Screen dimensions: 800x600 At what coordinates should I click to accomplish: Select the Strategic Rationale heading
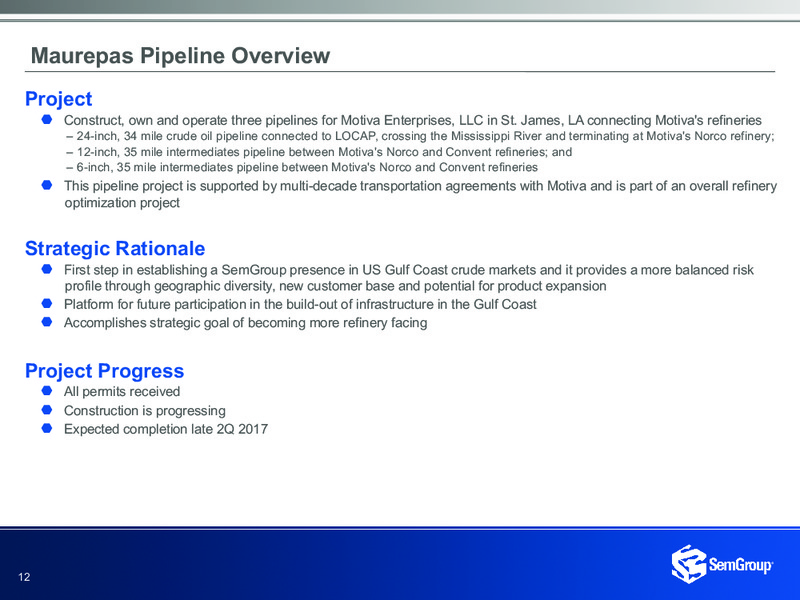coord(115,248)
